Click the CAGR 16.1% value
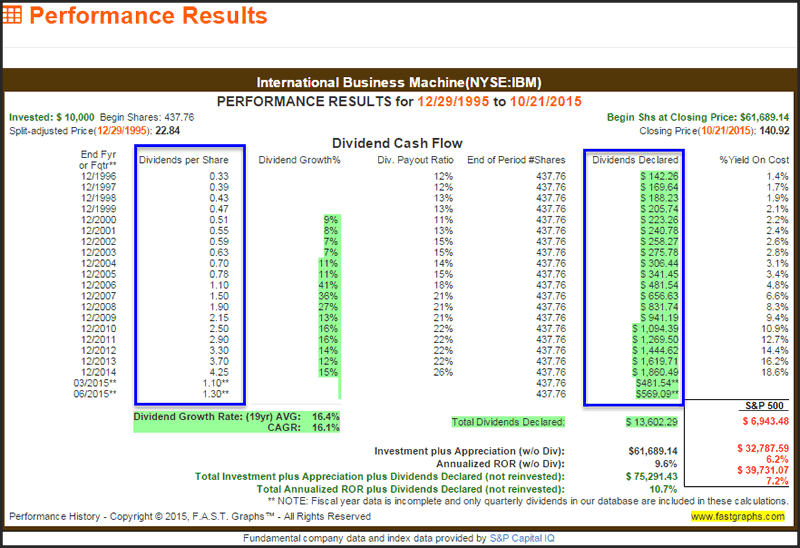 point(326,427)
